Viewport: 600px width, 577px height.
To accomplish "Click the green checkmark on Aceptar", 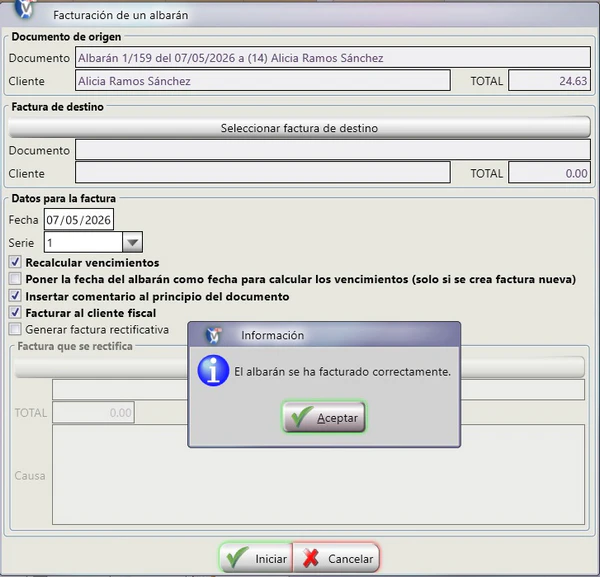I will (302, 417).
